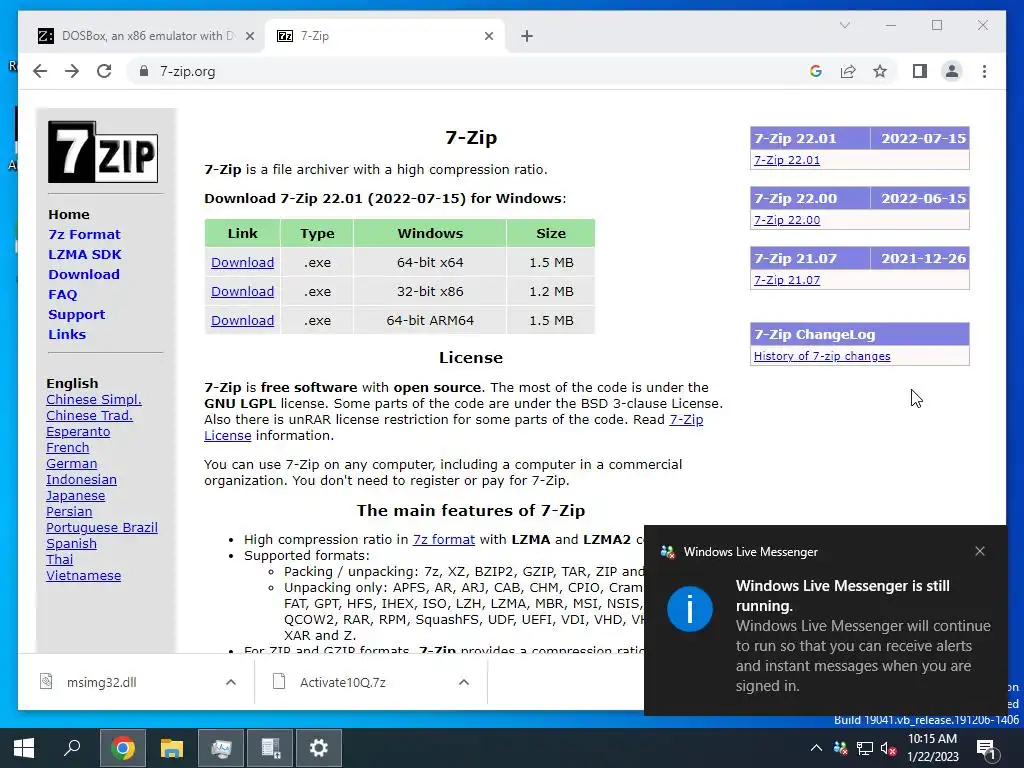
Task: Open Chrome's side panel icon
Action: point(920,71)
